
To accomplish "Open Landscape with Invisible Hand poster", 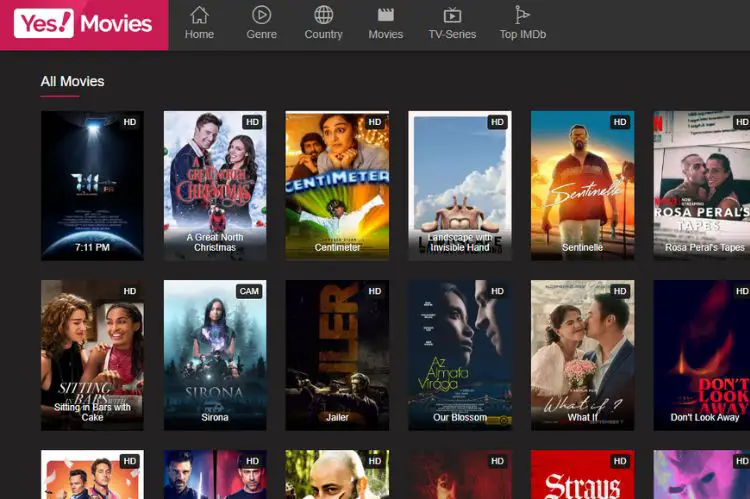I will tap(460, 186).
